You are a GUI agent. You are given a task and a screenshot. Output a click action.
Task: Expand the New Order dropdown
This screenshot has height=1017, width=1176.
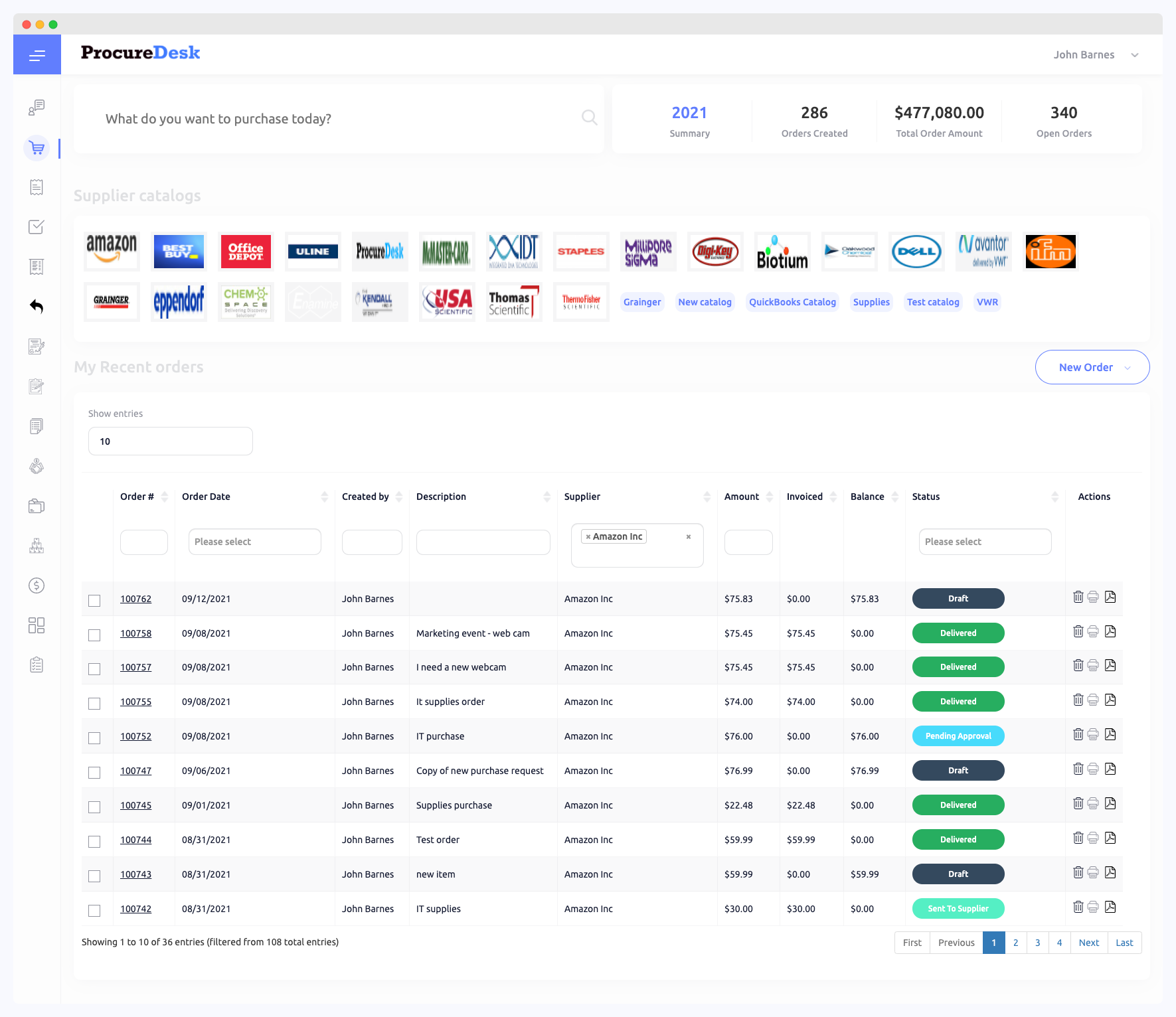click(x=1092, y=367)
